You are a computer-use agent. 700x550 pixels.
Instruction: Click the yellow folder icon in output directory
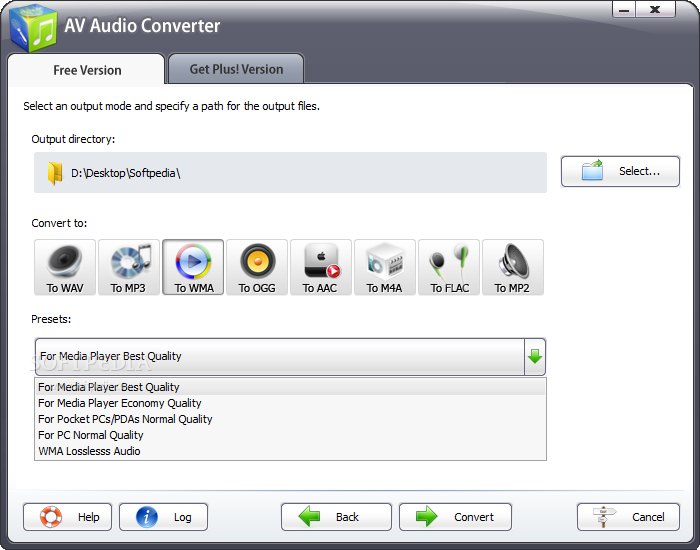click(55, 173)
